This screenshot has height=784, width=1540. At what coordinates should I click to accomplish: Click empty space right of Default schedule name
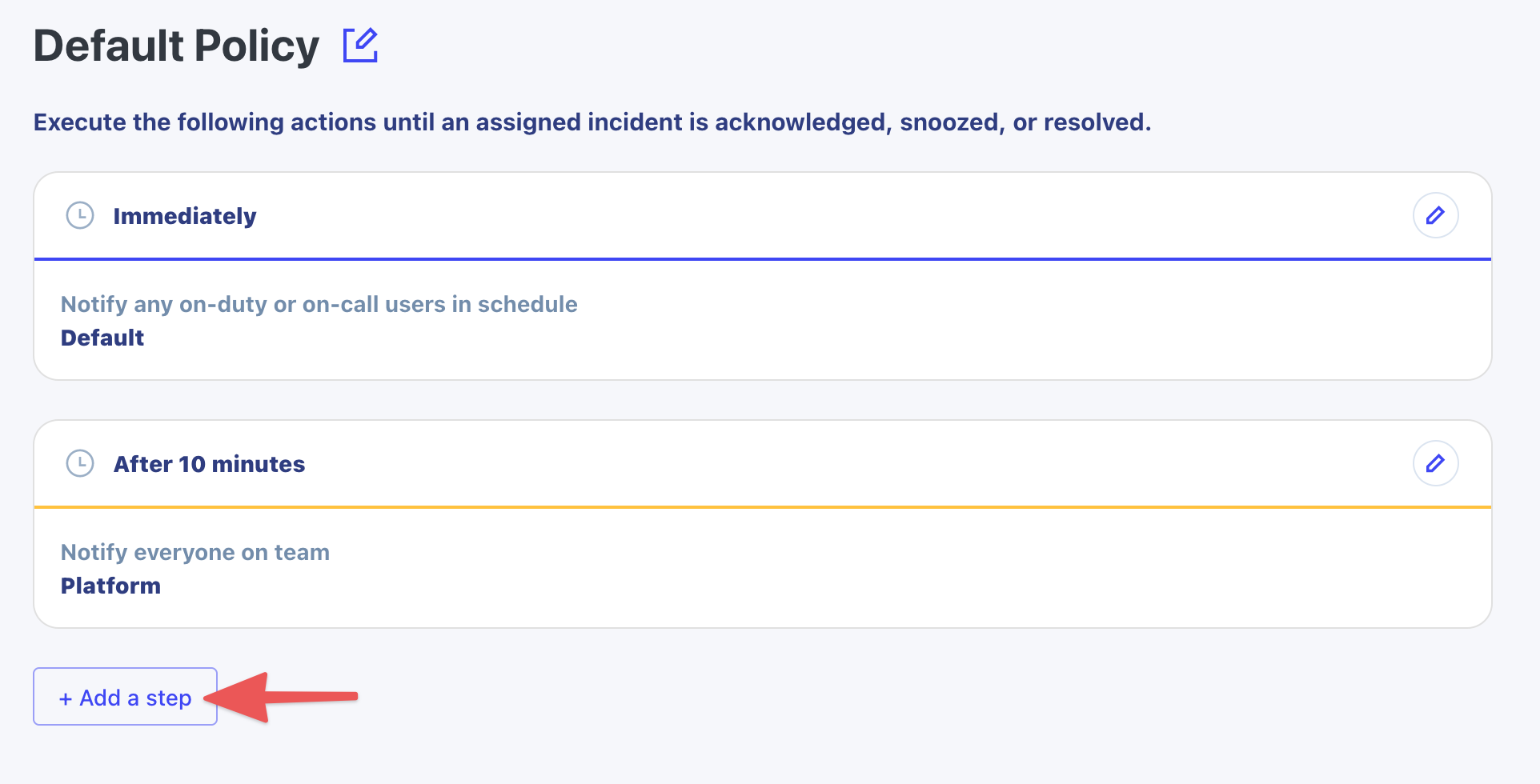pyautogui.click(x=800, y=338)
